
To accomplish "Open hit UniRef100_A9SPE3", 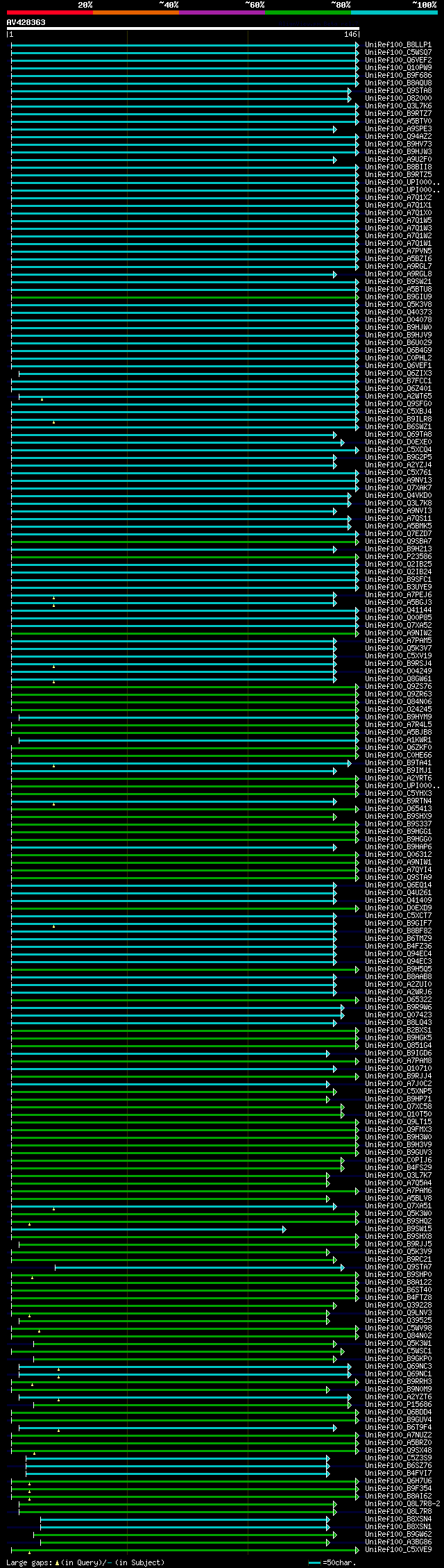I will 398,128.
